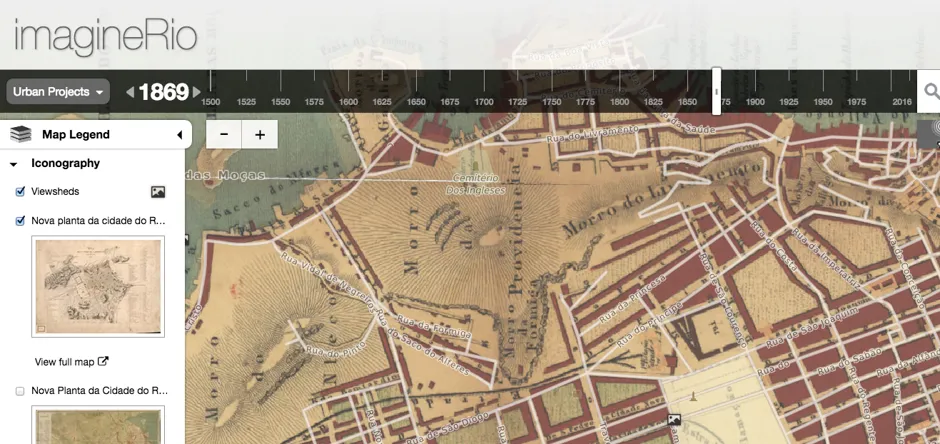Uncheck the Viewsheds checkbox
Image resolution: width=940 pixels, height=444 pixels.
[x=20, y=192]
